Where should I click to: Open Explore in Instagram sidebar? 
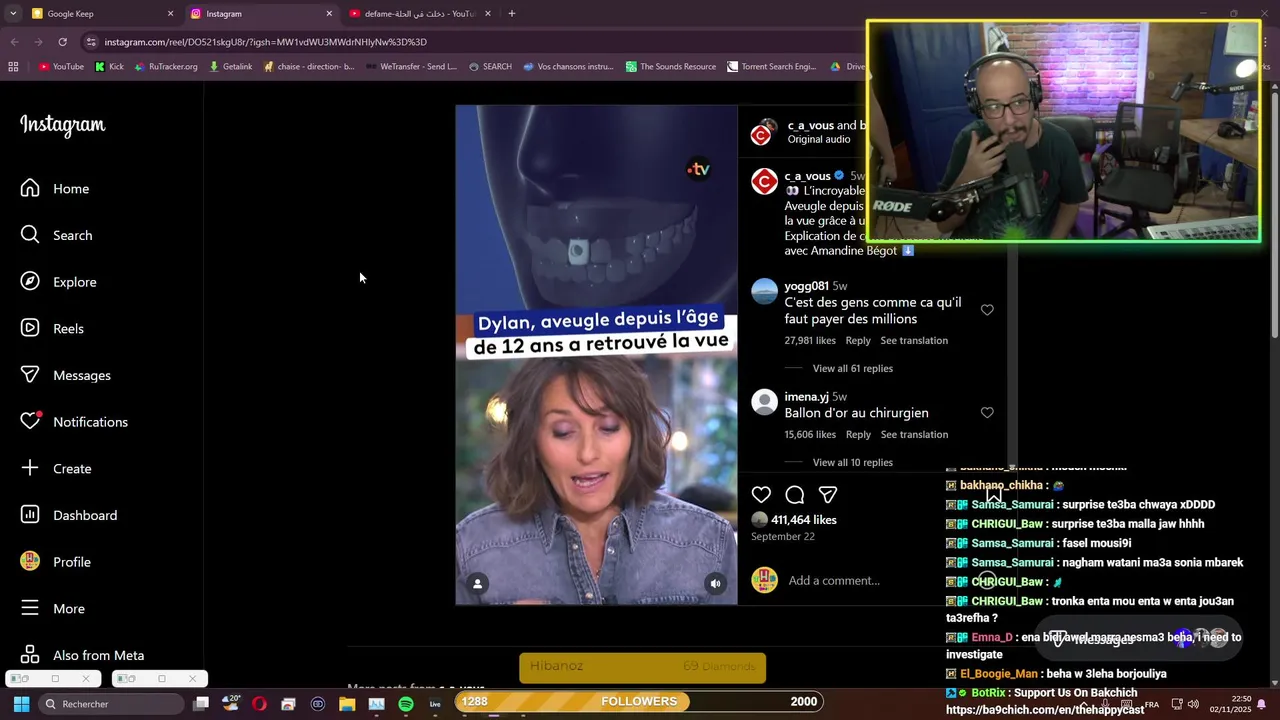59,282
